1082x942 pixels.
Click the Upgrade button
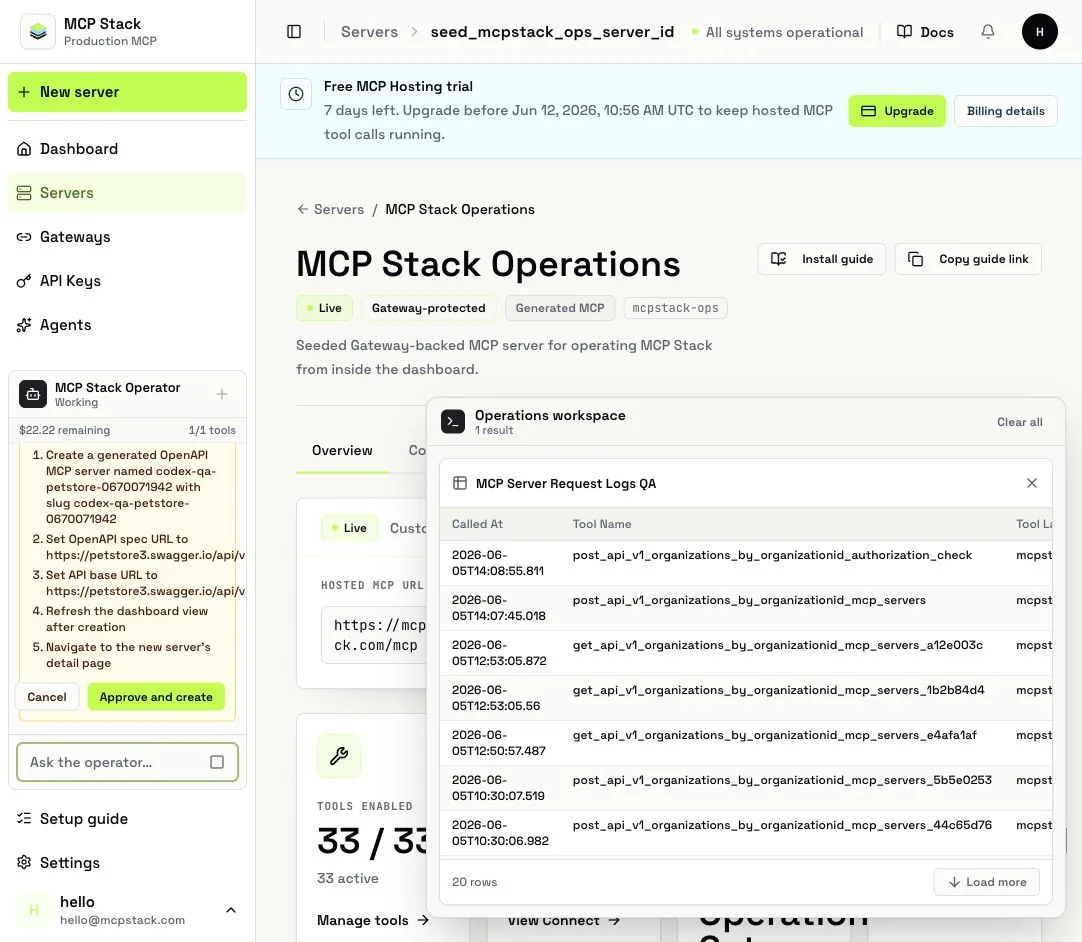(897, 111)
